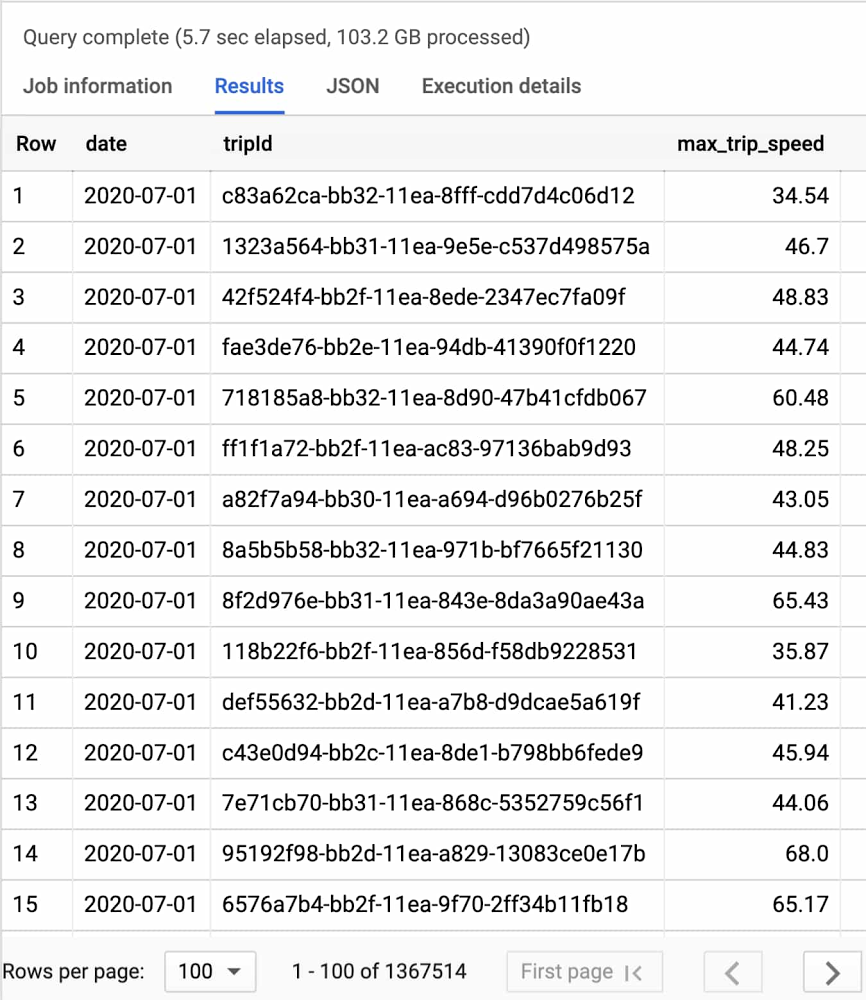Select tripId 7e71cb70-bb31-11ea-868c-5352759c56f1
Image resolution: width=866 pixels, height=1000 pixels.
432,803
